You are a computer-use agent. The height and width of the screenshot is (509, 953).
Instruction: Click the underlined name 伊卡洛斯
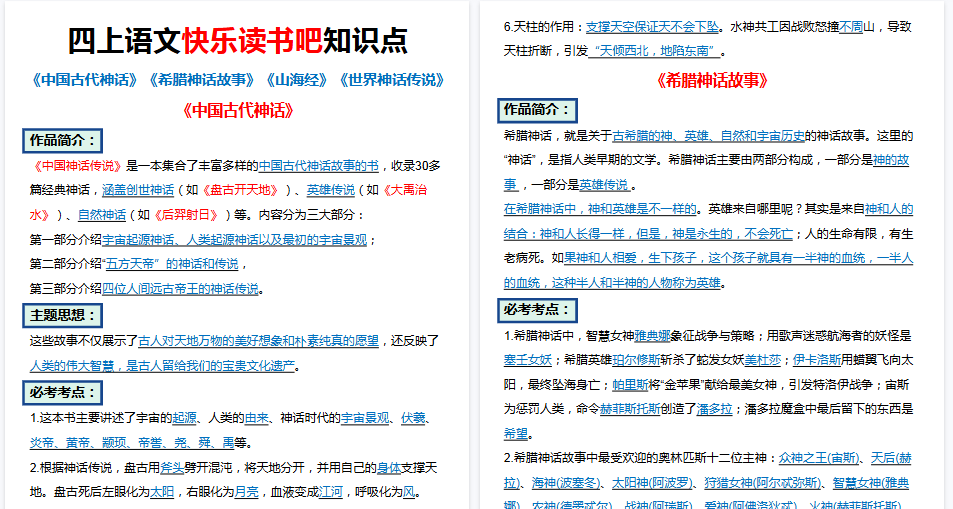pyautogui.click(x=817, y=360)
